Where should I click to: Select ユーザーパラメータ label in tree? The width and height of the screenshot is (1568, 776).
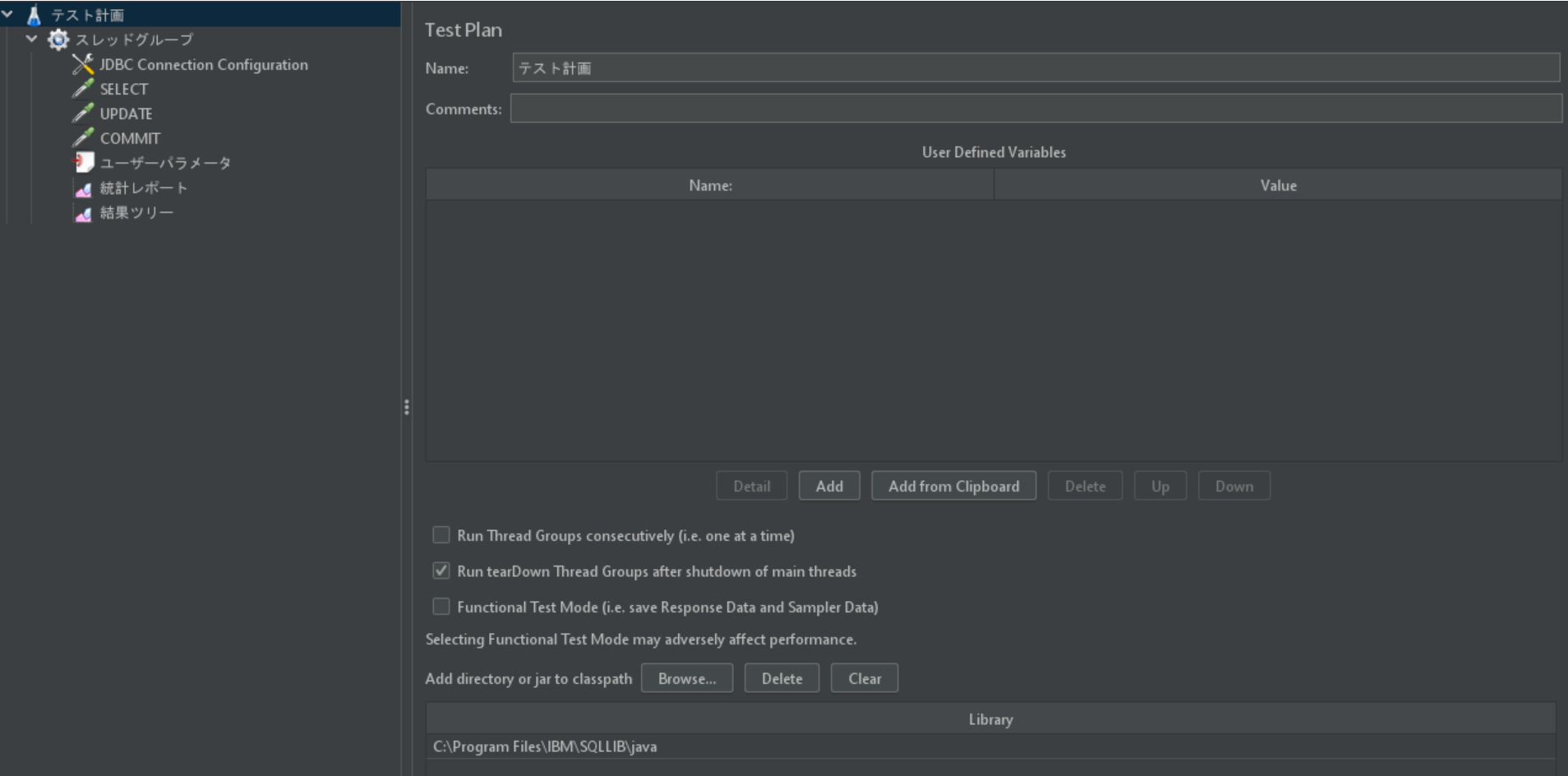(165, 163)
